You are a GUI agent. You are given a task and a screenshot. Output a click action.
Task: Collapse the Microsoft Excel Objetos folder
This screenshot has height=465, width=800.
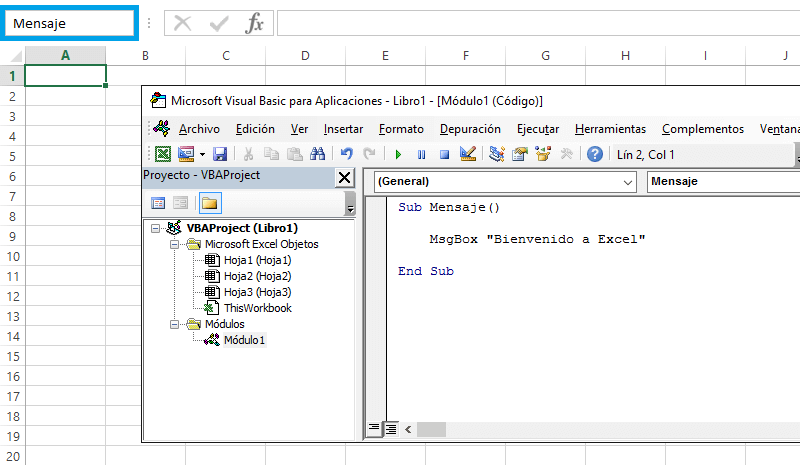tap(174, 244)
